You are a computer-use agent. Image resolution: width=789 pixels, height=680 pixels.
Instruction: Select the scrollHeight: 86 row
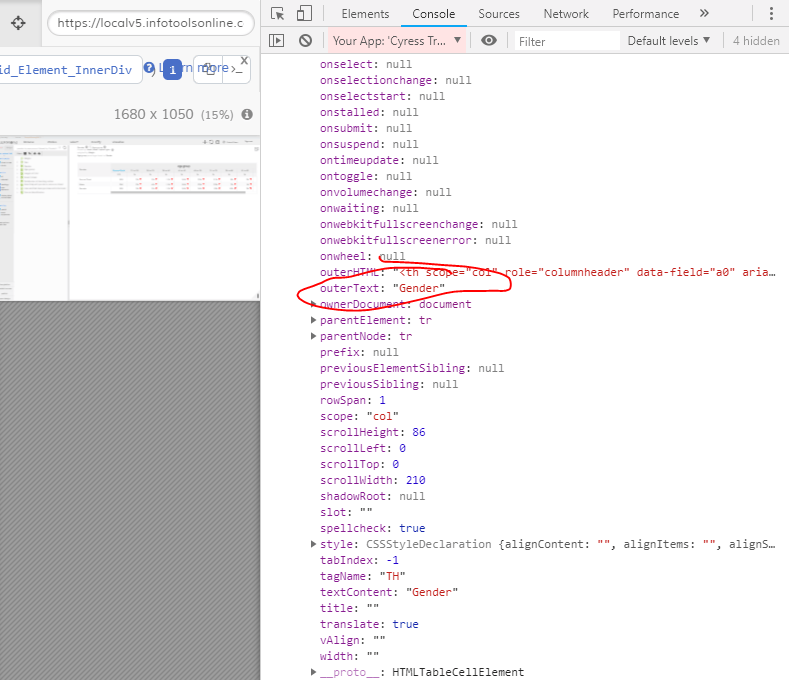[x=373, y=432]
